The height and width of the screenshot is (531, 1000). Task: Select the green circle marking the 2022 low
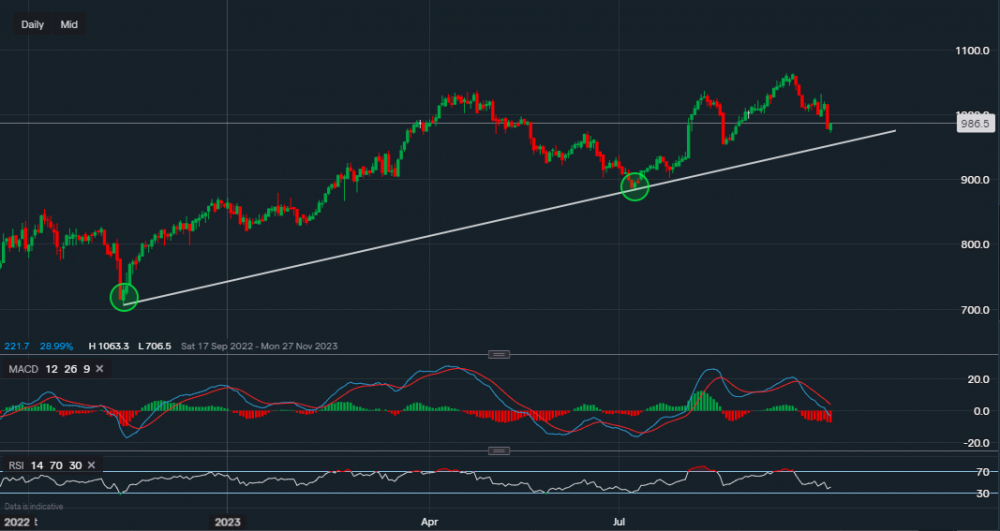coord(124,296)
